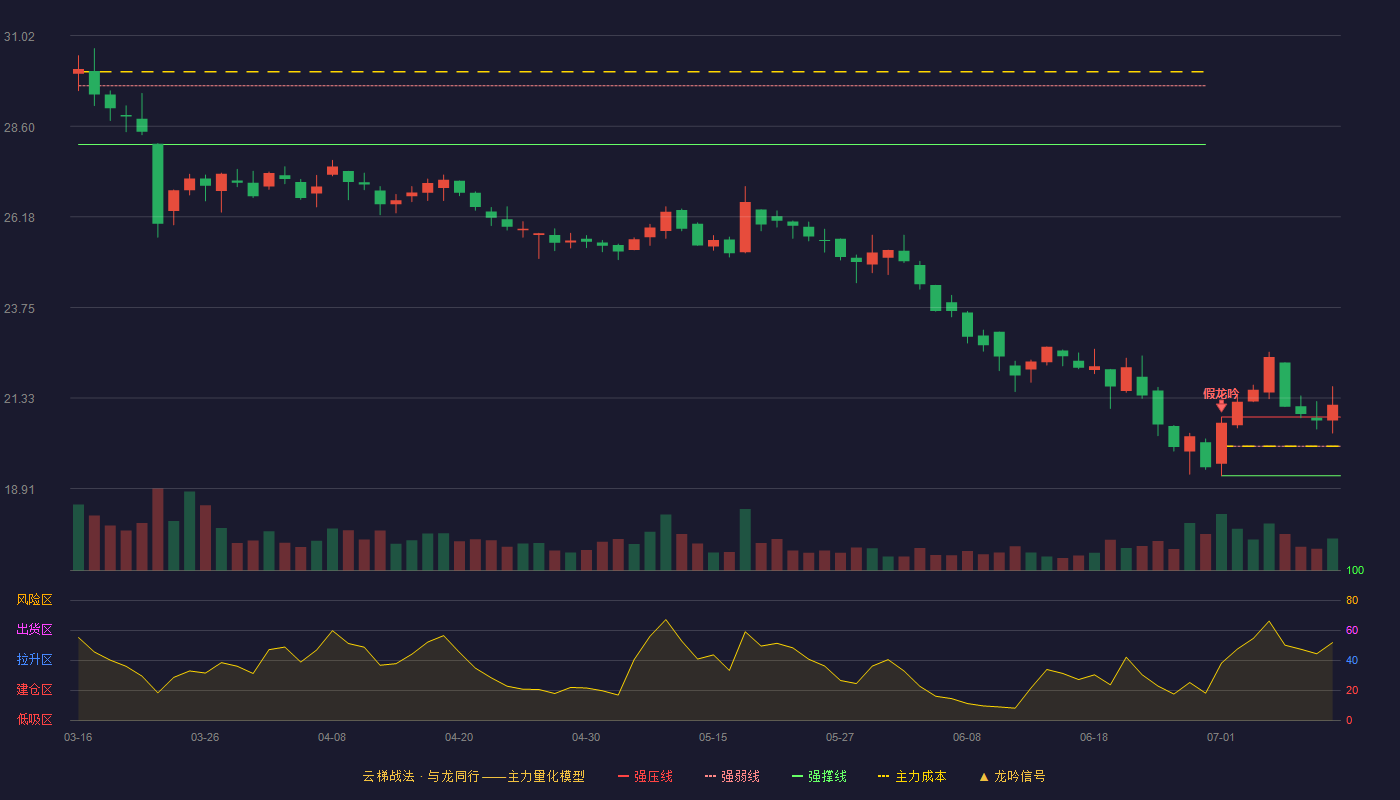Click the 18.91 price axis label
The height and width of the screenshot is (800, 1400).
tap(19, 490)
